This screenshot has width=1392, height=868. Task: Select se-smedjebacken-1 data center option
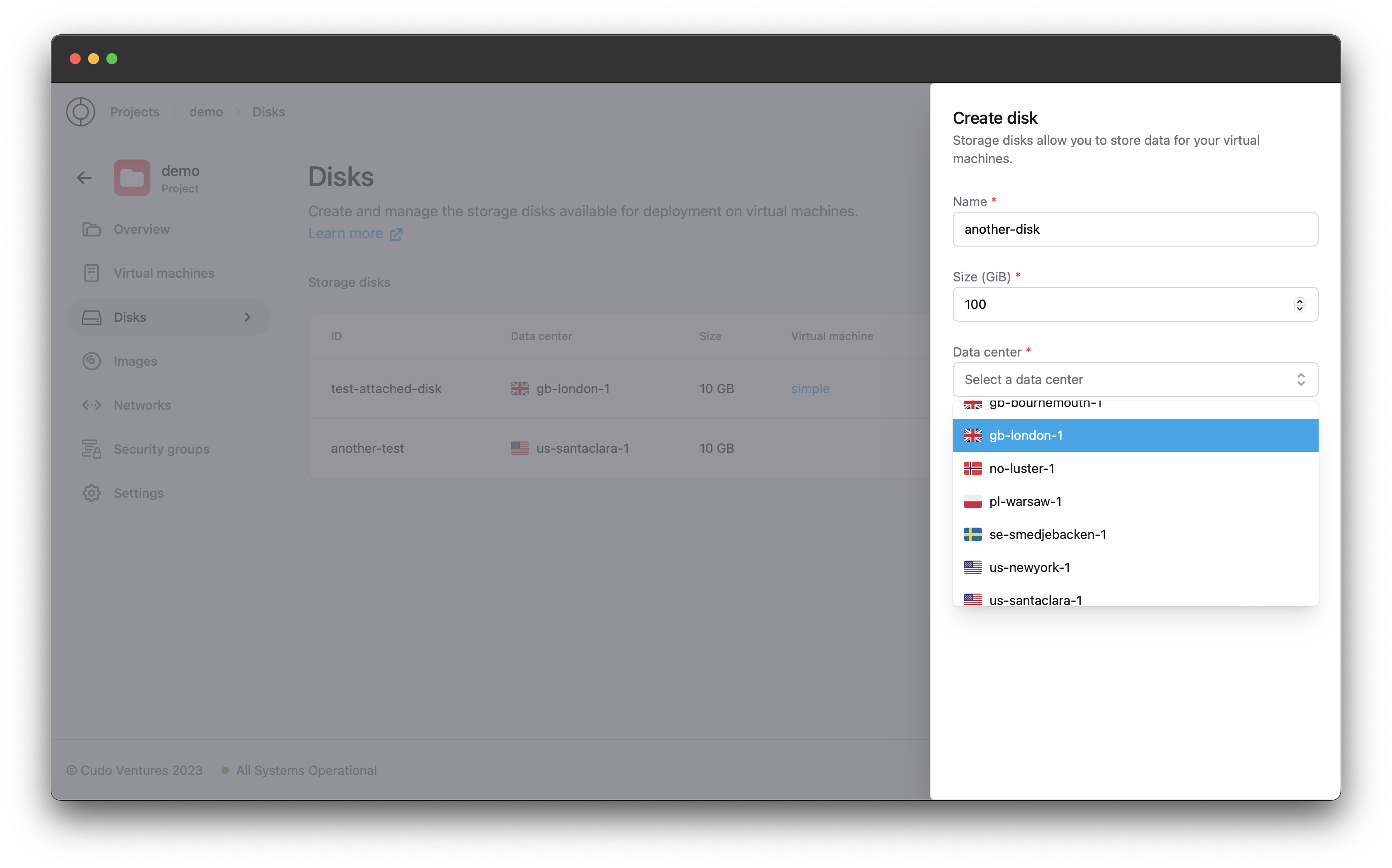coord(1134,534)
